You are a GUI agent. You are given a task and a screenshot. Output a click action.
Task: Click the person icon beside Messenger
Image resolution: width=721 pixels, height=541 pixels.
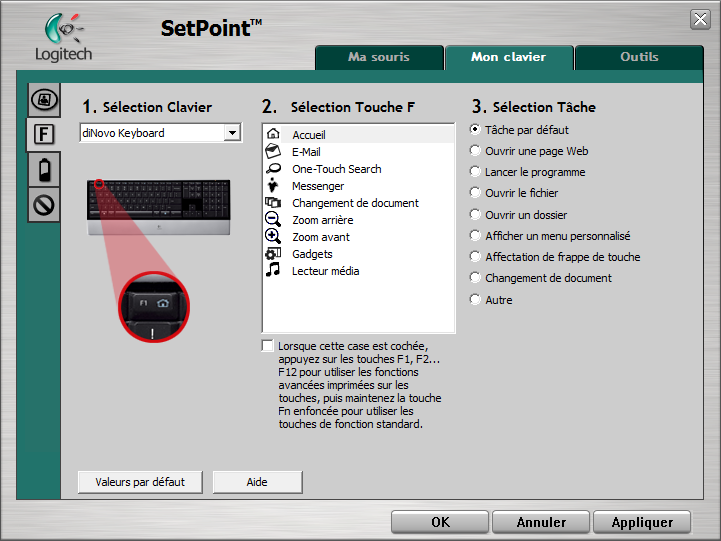[x=273, y=185]
